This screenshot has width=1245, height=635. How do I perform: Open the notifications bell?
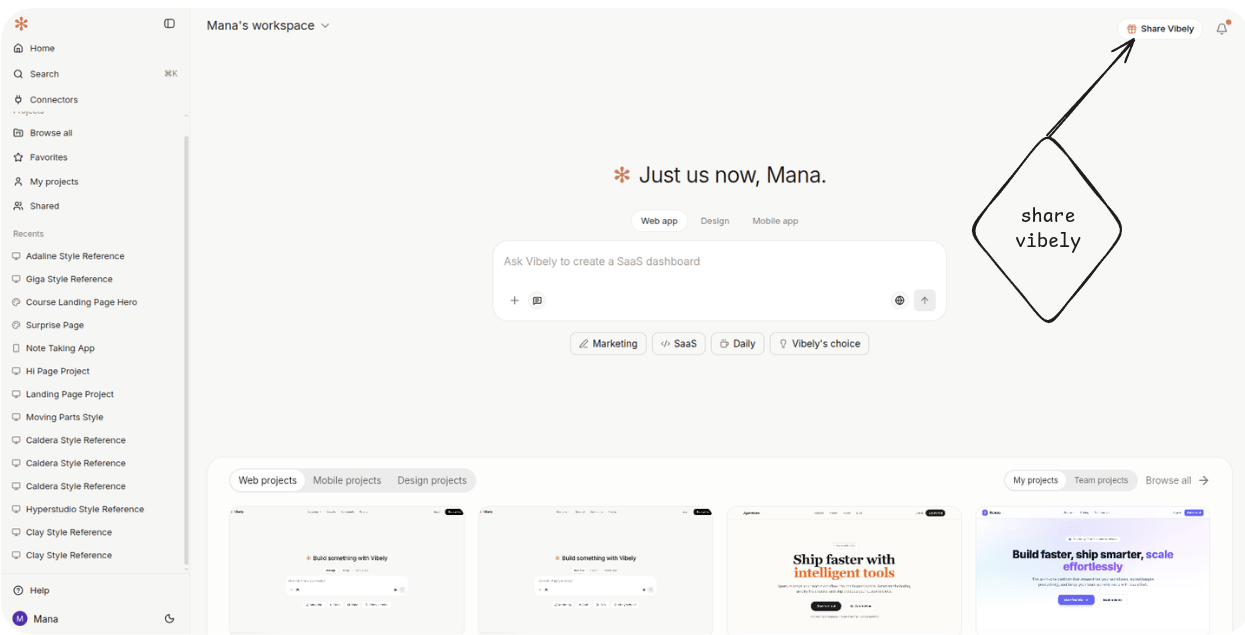click(x=1221, y=29)
